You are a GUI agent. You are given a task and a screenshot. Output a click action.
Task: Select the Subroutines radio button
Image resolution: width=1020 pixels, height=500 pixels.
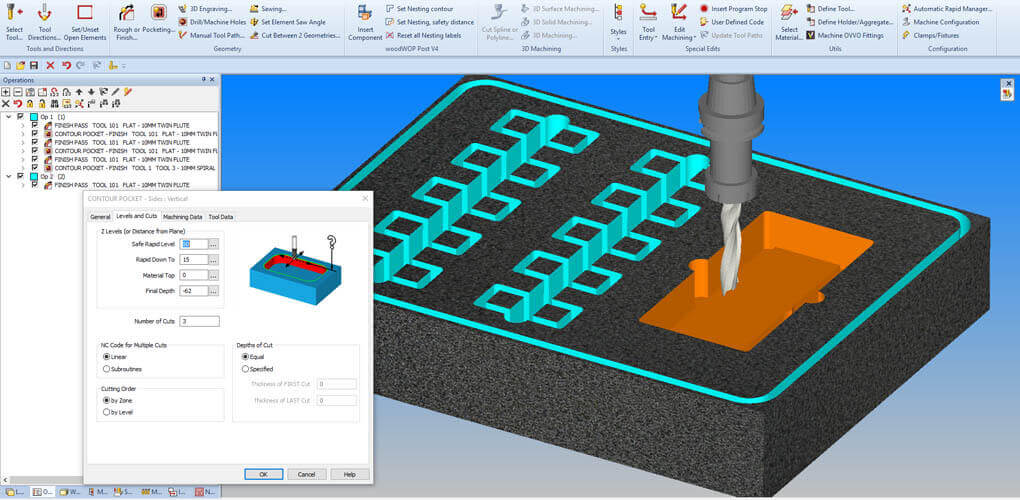[105, 369]
